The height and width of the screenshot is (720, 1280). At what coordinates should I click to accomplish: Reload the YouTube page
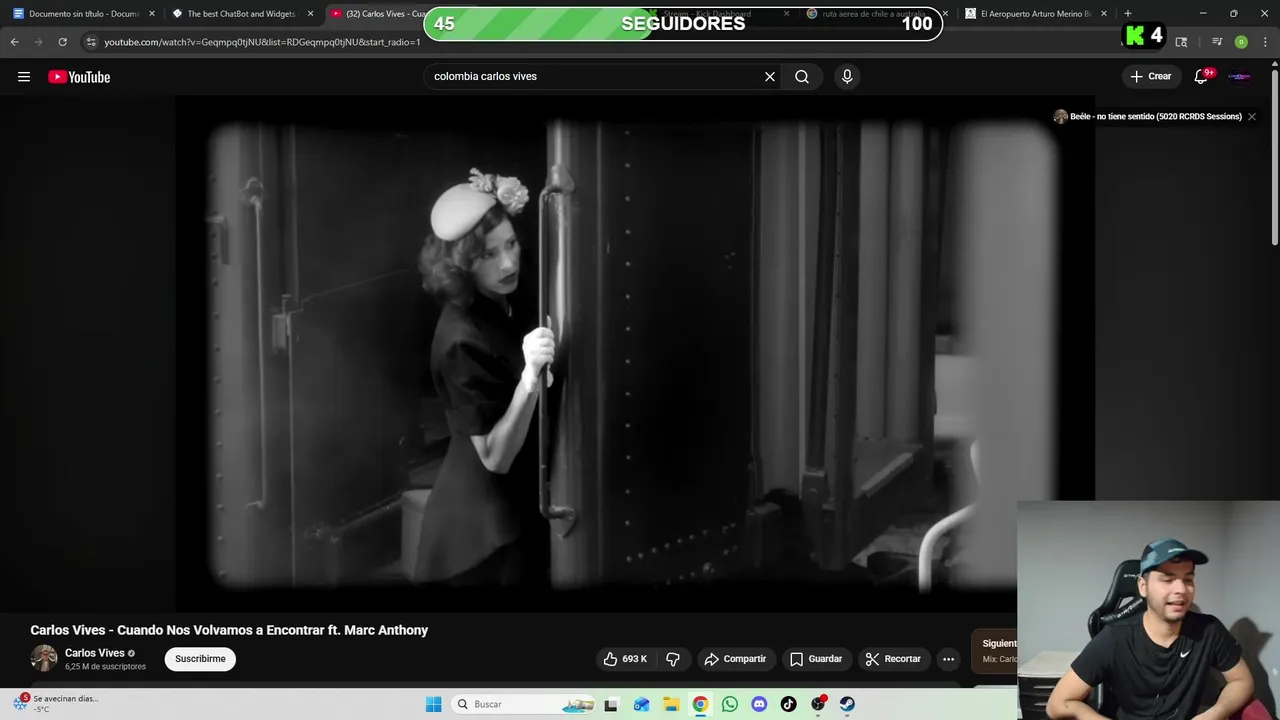click(62, 42)
